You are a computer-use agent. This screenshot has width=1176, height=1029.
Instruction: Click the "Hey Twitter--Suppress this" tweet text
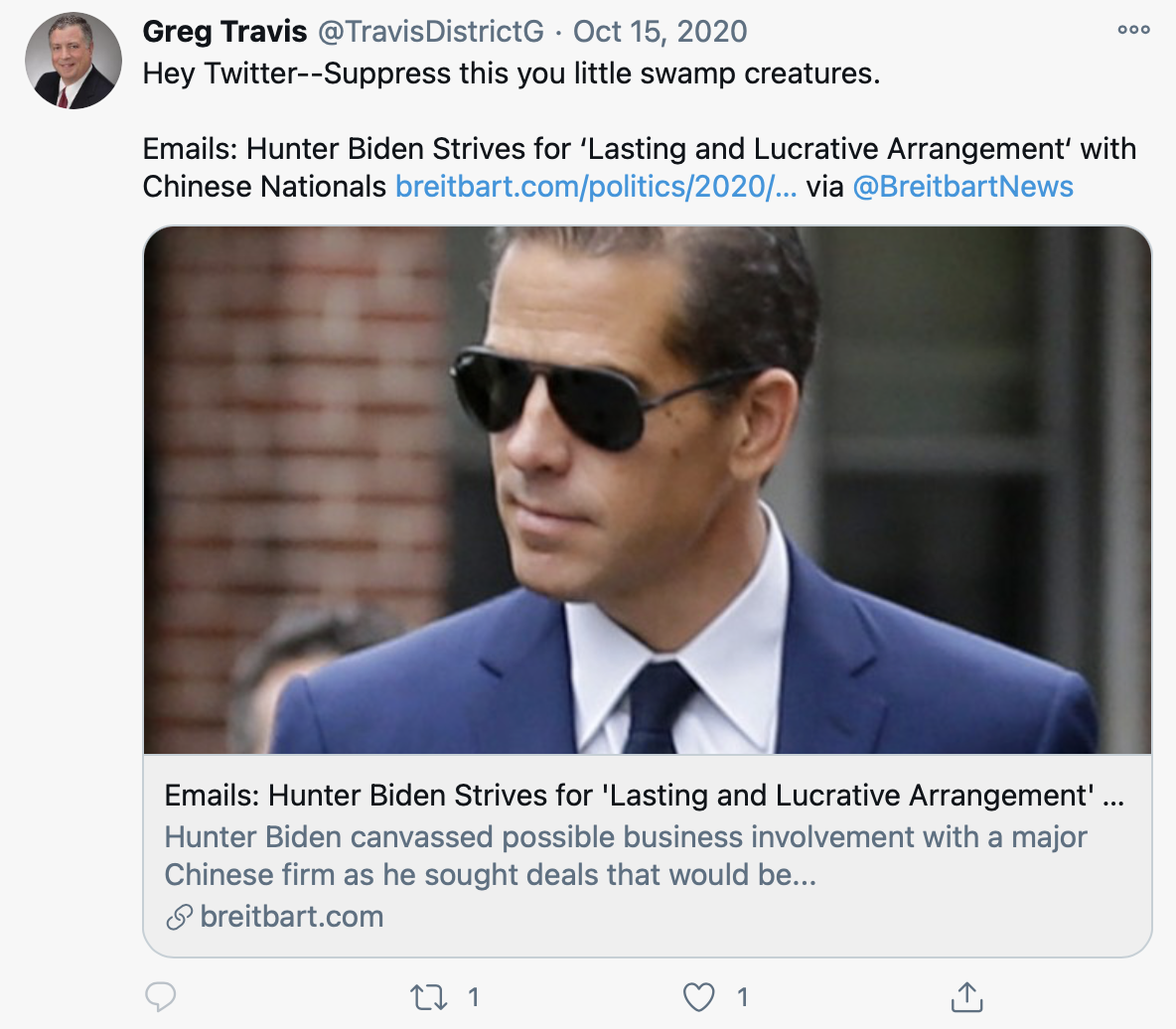(x=512, y=73)
